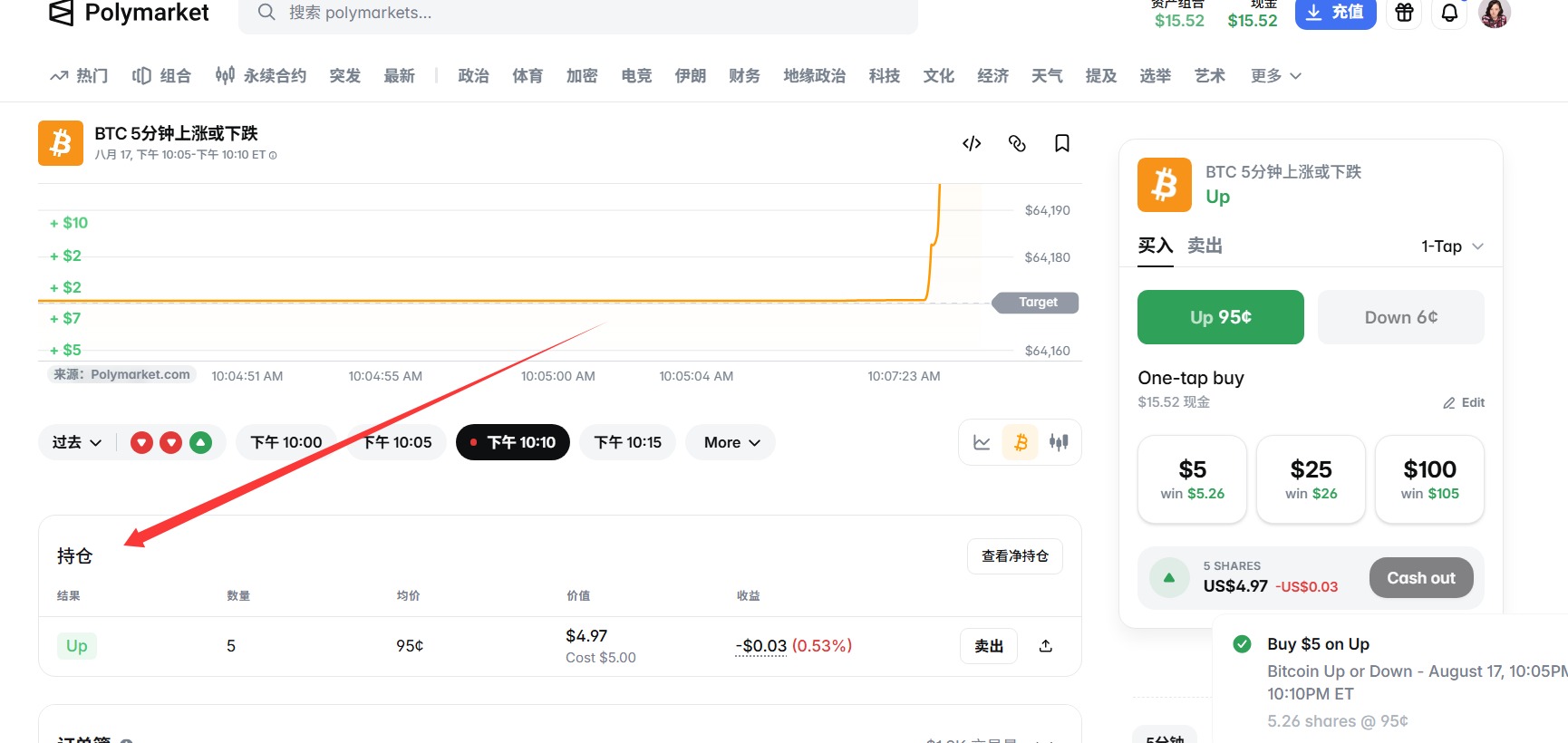Click the orange Bitcoin market icon in header
The image size is (1568, 743).
click(61, 143)
